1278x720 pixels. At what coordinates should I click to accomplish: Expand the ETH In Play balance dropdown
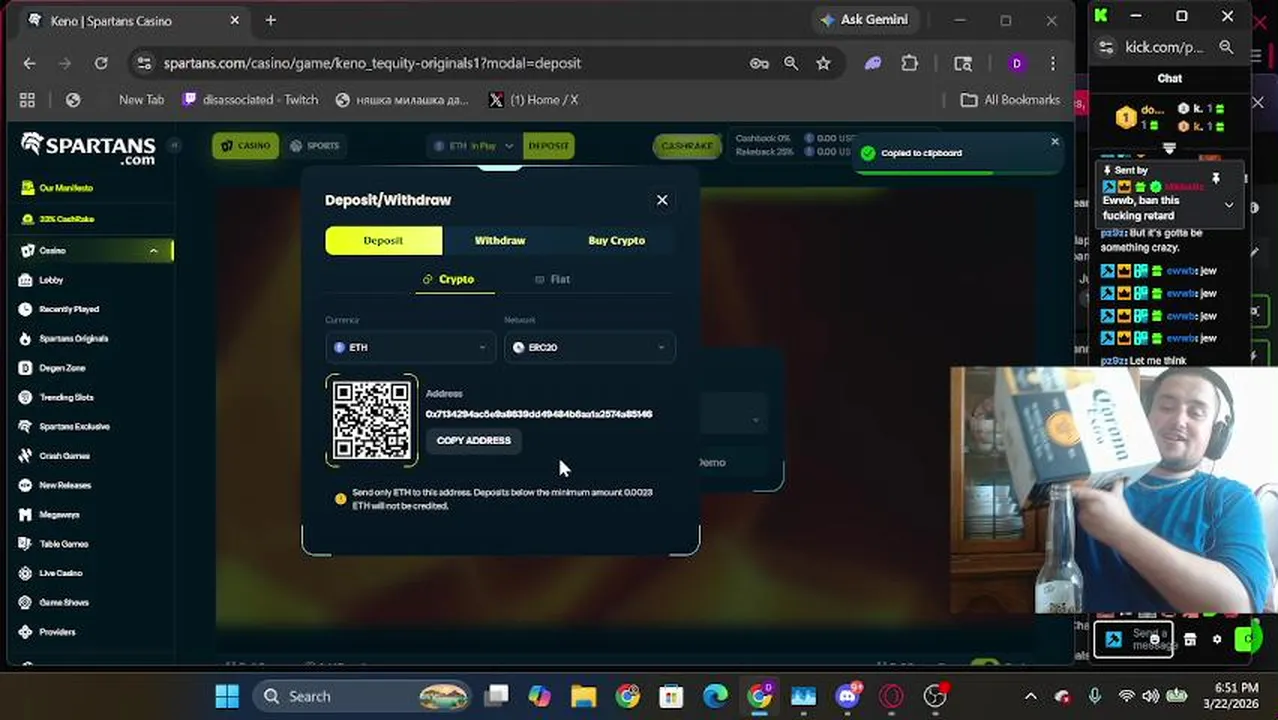pyautogui.click(x=475, y=146)
